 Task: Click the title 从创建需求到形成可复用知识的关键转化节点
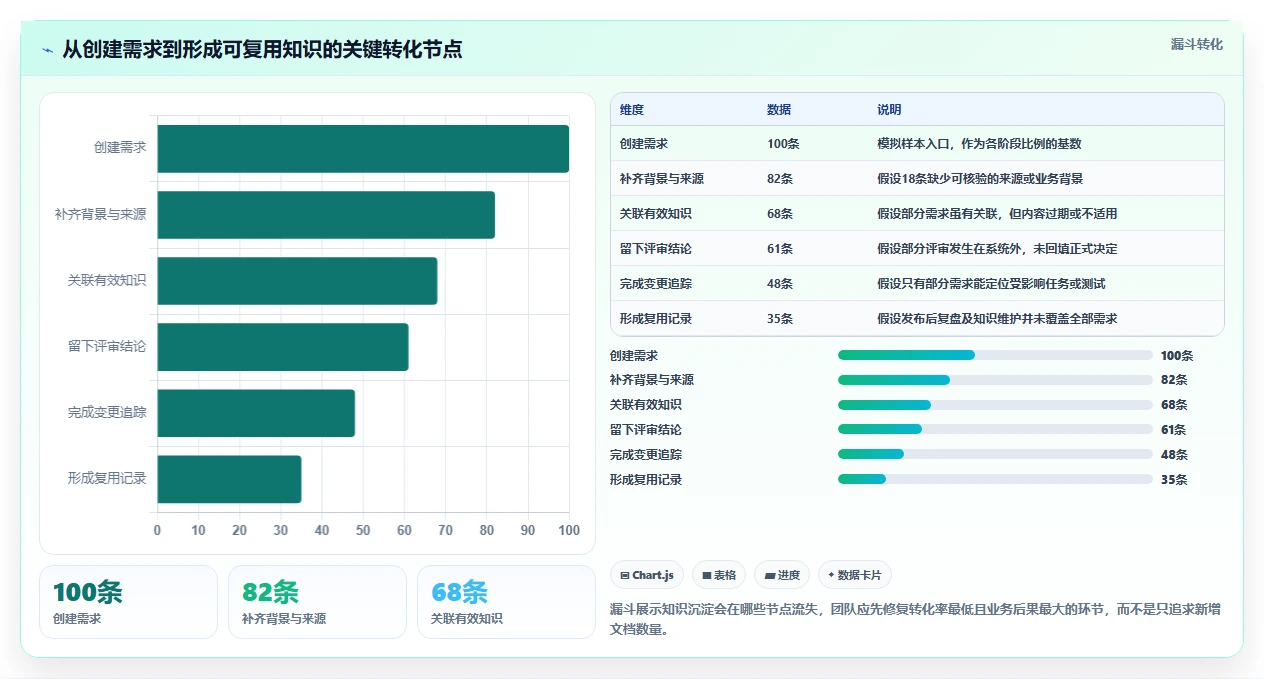point(262,49)
